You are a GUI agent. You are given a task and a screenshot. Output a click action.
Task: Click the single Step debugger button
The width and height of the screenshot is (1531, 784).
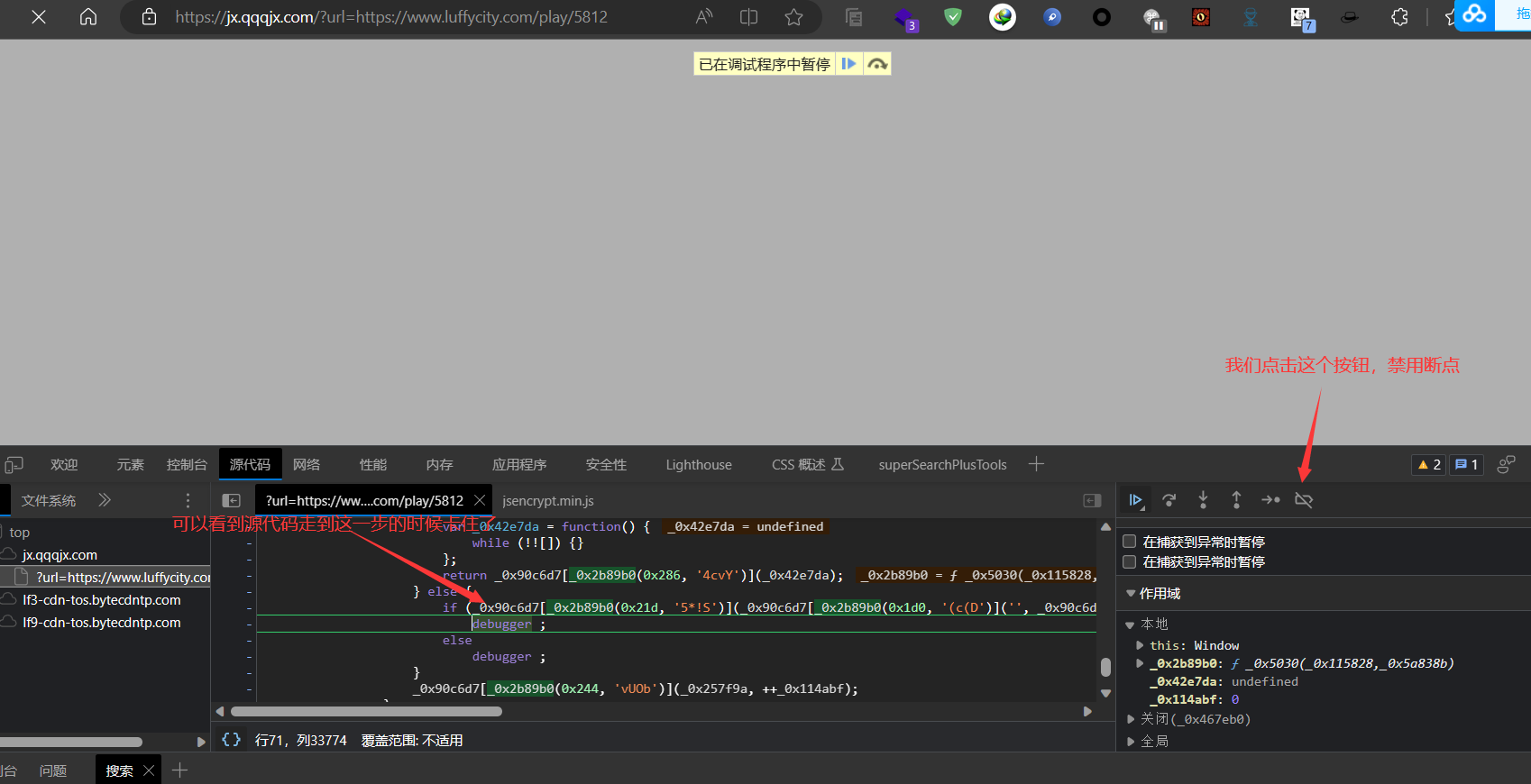tap(1270, 500)
